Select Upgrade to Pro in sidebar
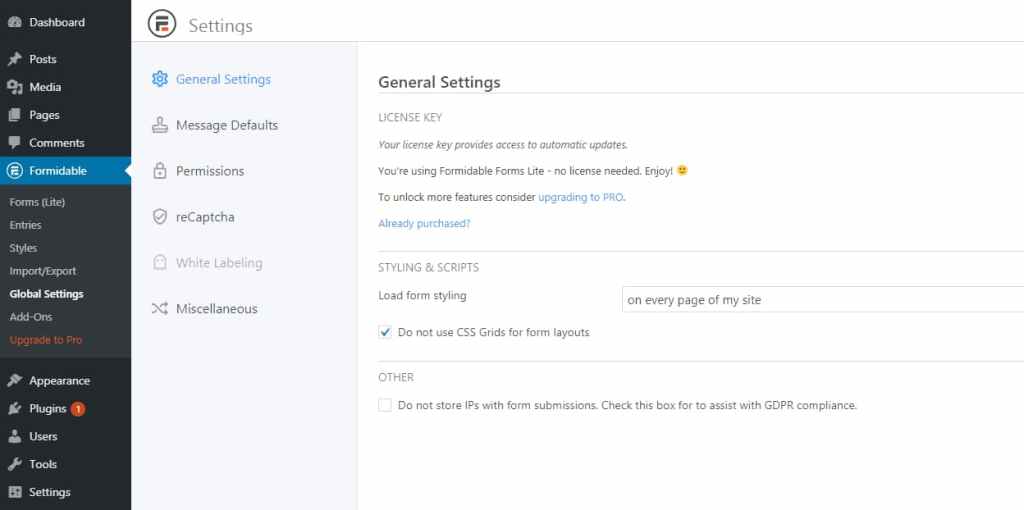The width and height of the screenshot is (1024, 510). pos(45,340)
